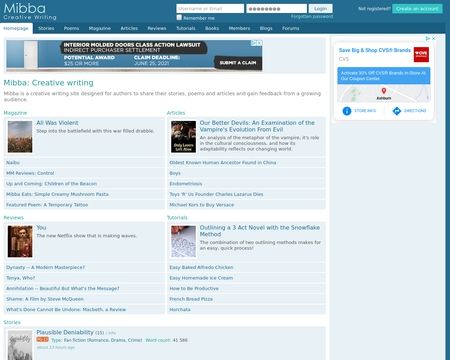Open the Endometriosis article link
Screen dimensions: 450x360
pos(186,184)
